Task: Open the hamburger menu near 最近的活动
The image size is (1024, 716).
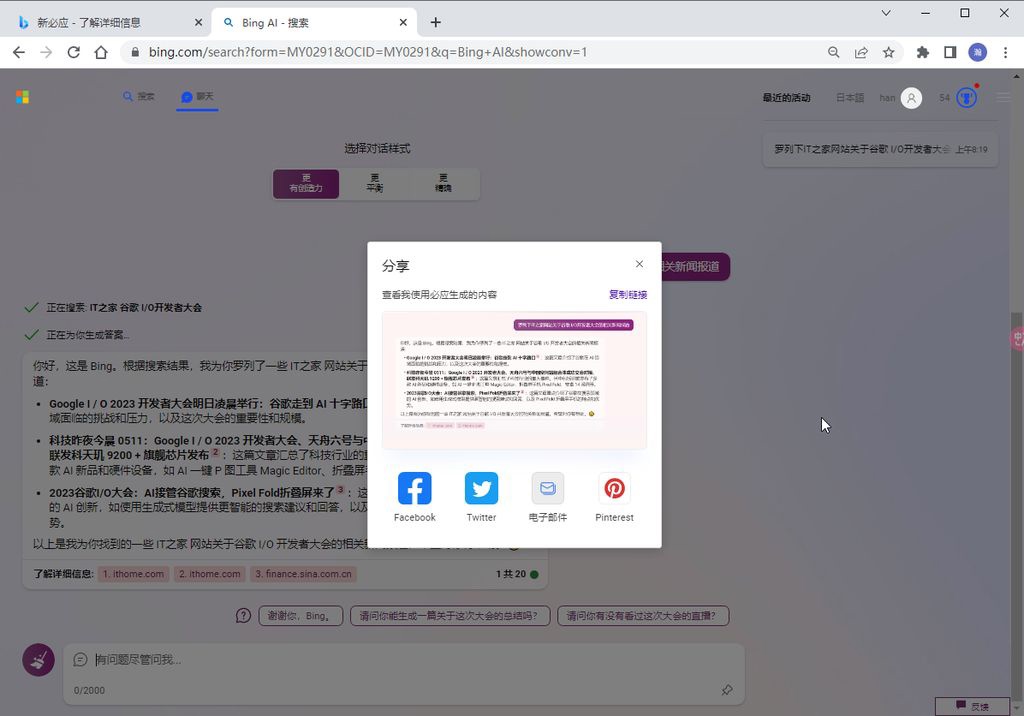Action: click(1003, 97)
